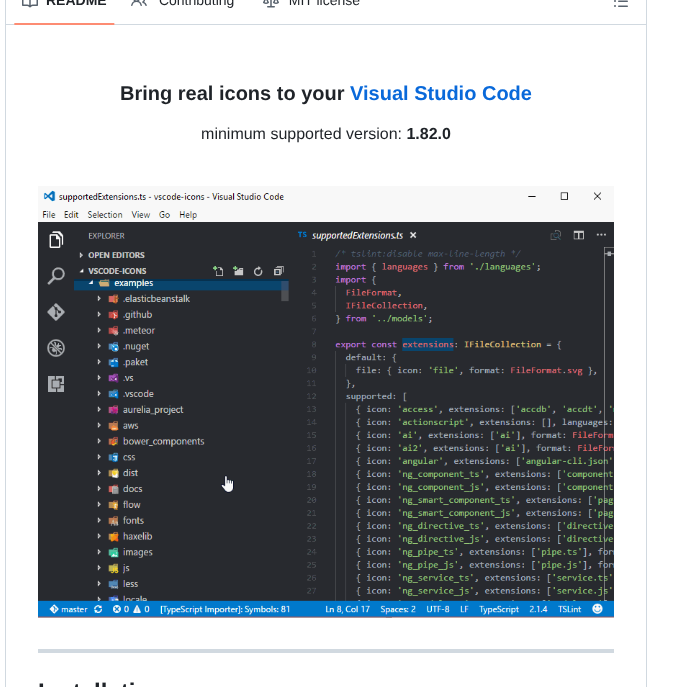Click the Refresh explorer icon
The height and width of the screenshot is (687, 677).
coord(258,271)
